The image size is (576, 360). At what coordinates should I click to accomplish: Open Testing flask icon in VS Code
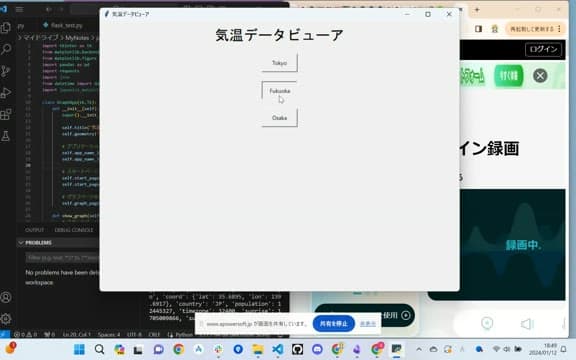click(6, 136)
